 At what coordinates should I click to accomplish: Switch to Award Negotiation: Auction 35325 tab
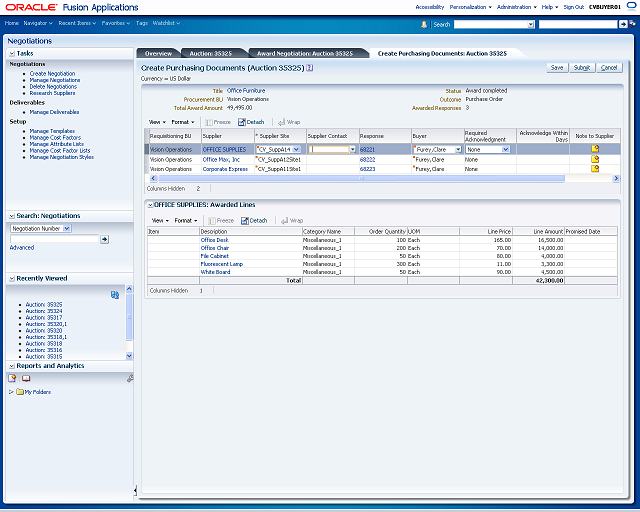(305, 53)
